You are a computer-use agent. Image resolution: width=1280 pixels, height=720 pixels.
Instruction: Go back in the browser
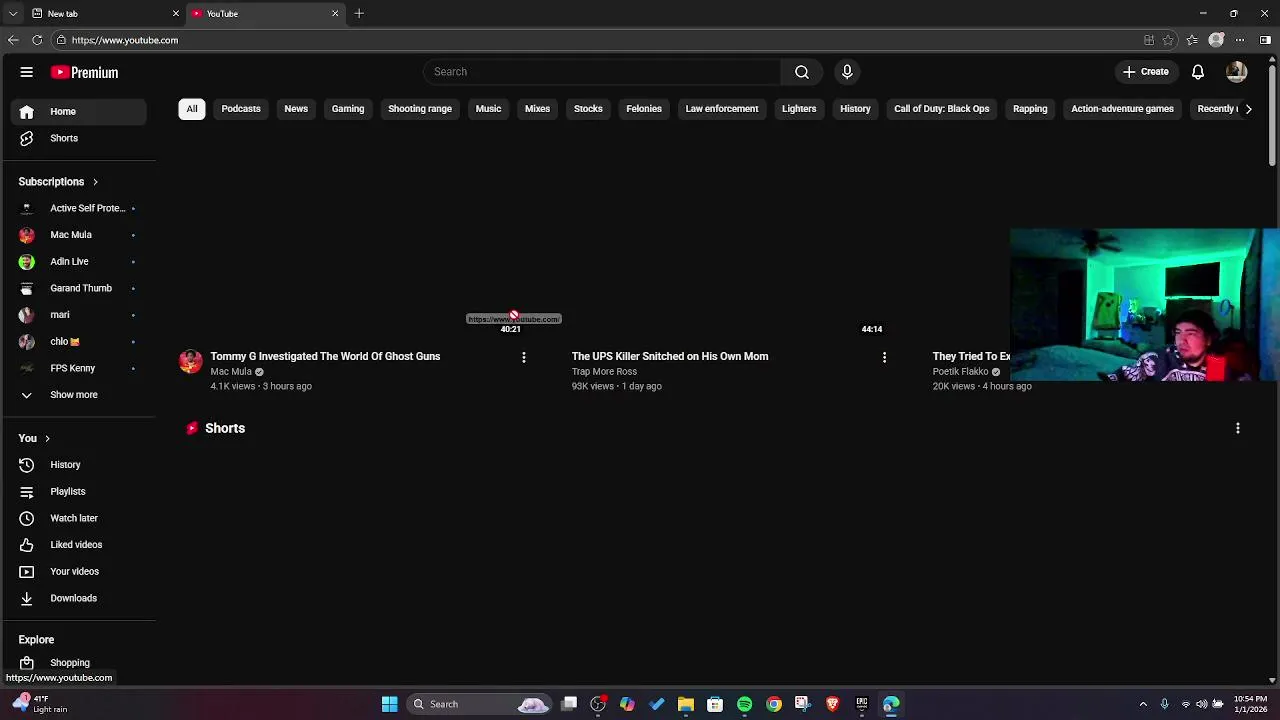[x=12, y=40]
